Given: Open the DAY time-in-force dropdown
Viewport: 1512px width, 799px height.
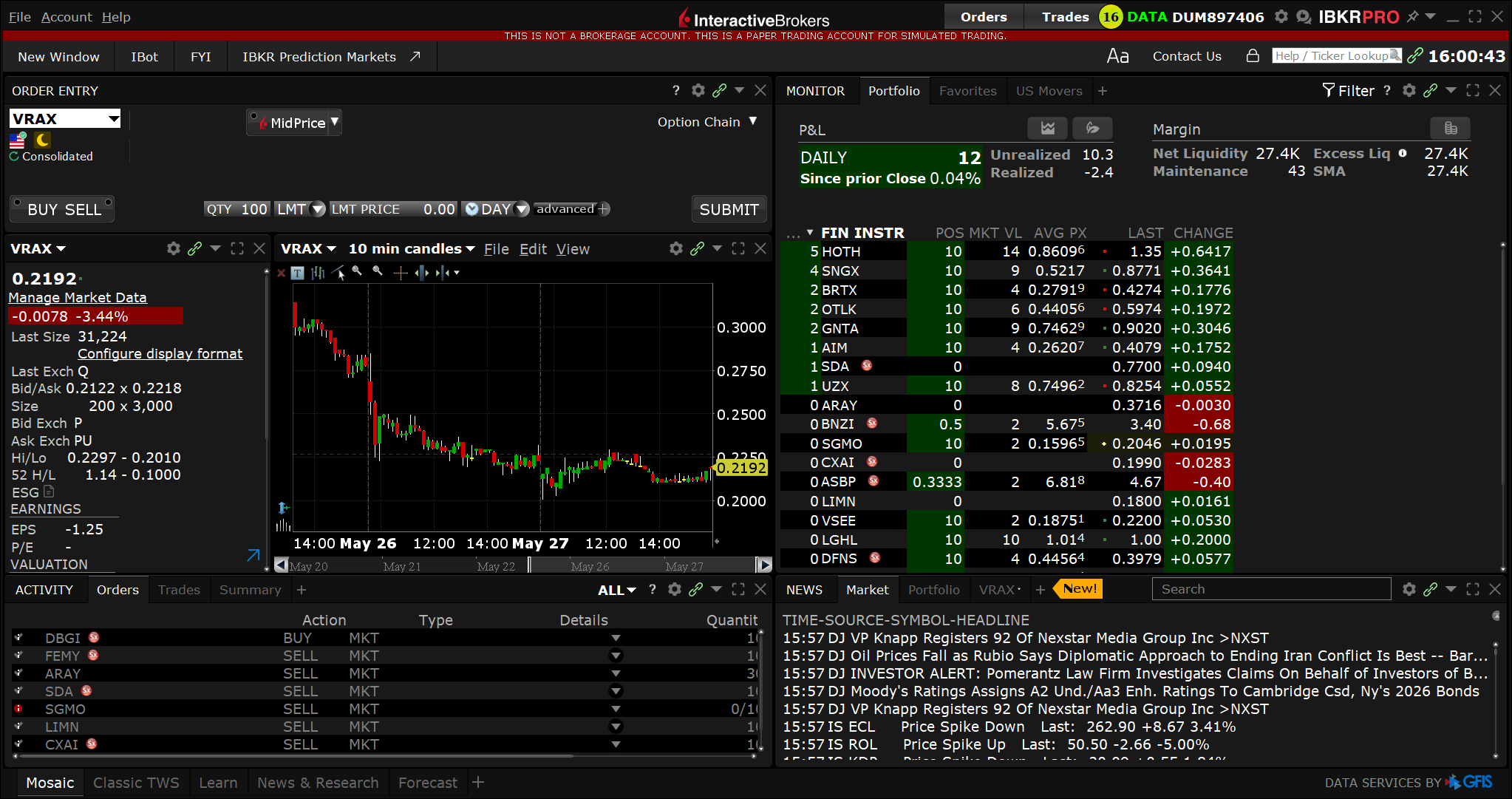Looking at the screenshot, I should click(522, 209).
